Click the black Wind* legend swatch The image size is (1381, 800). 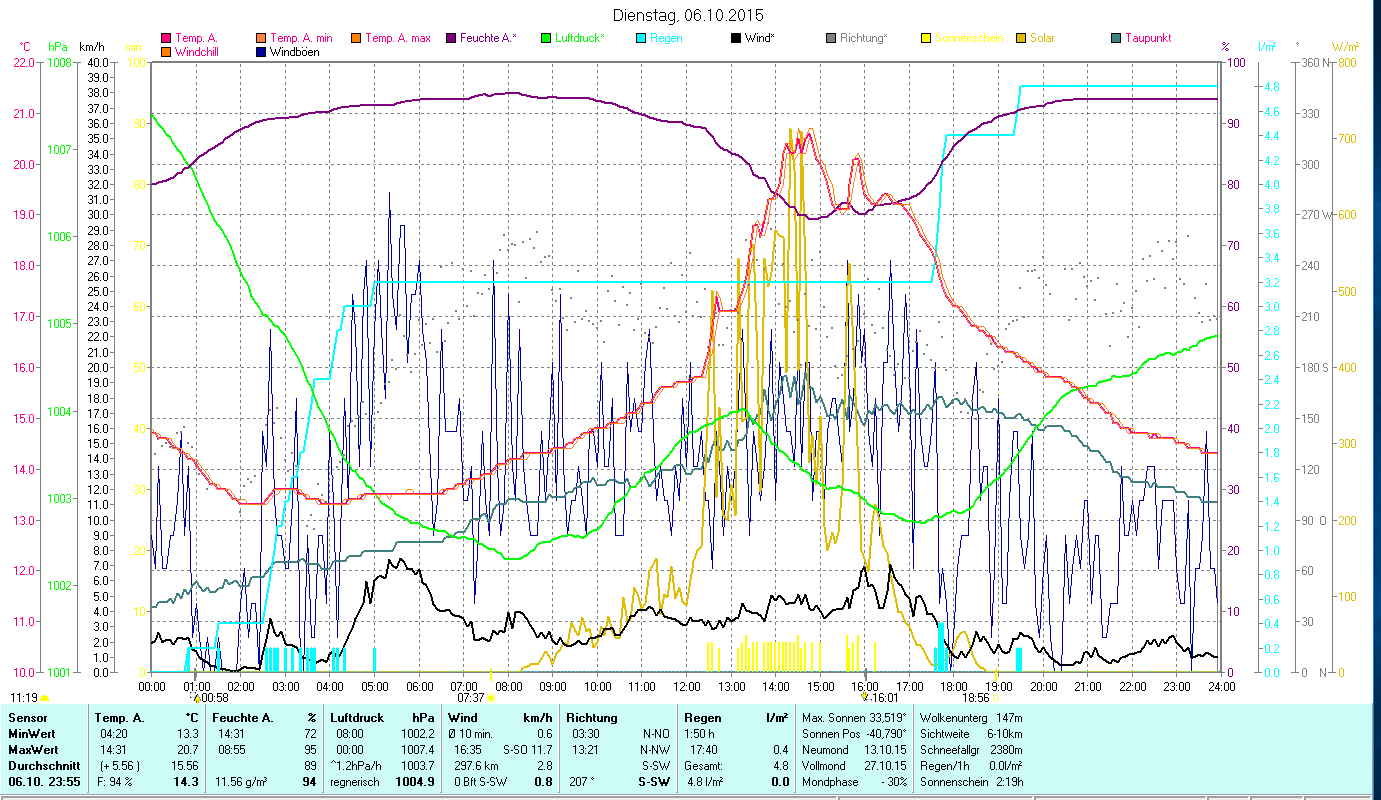click(735, 39)
